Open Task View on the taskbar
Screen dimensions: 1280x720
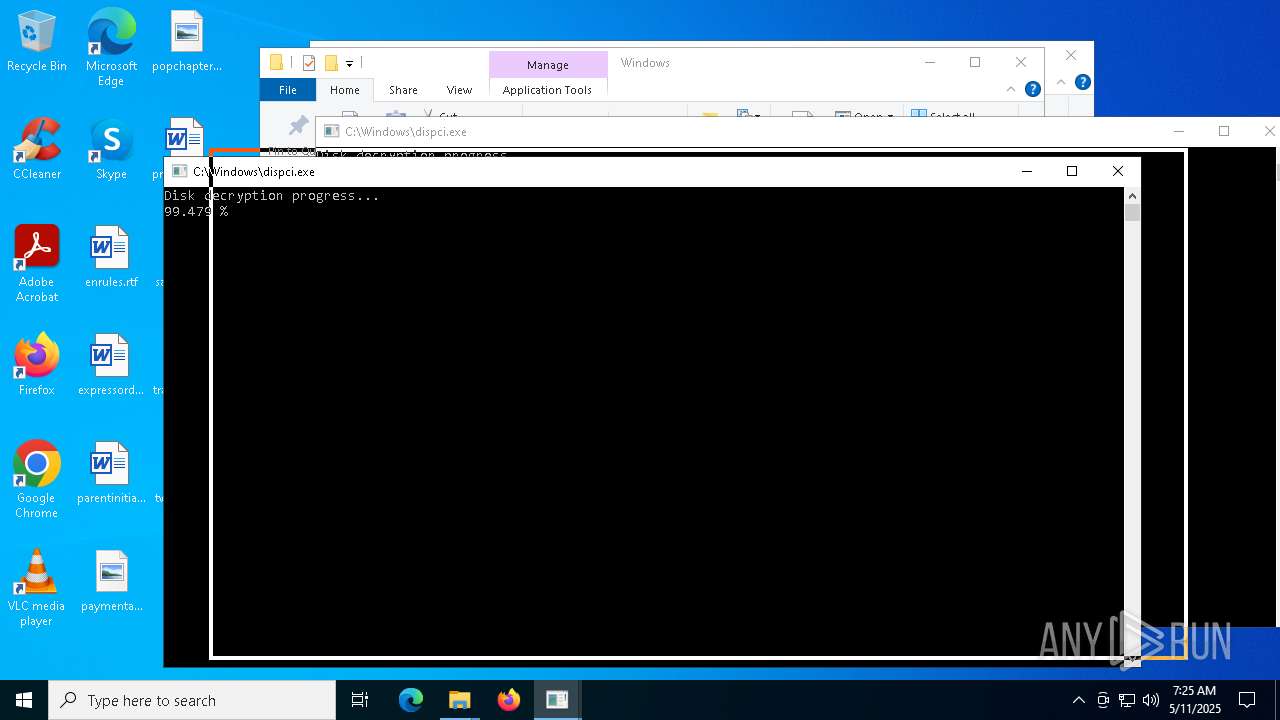360,700
